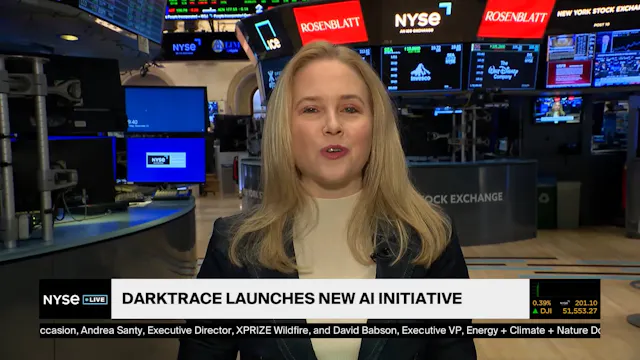640x360 pixels.
Task: Click "David Babson, Executive VP" in the ticker
Action: tap(397, 330)
